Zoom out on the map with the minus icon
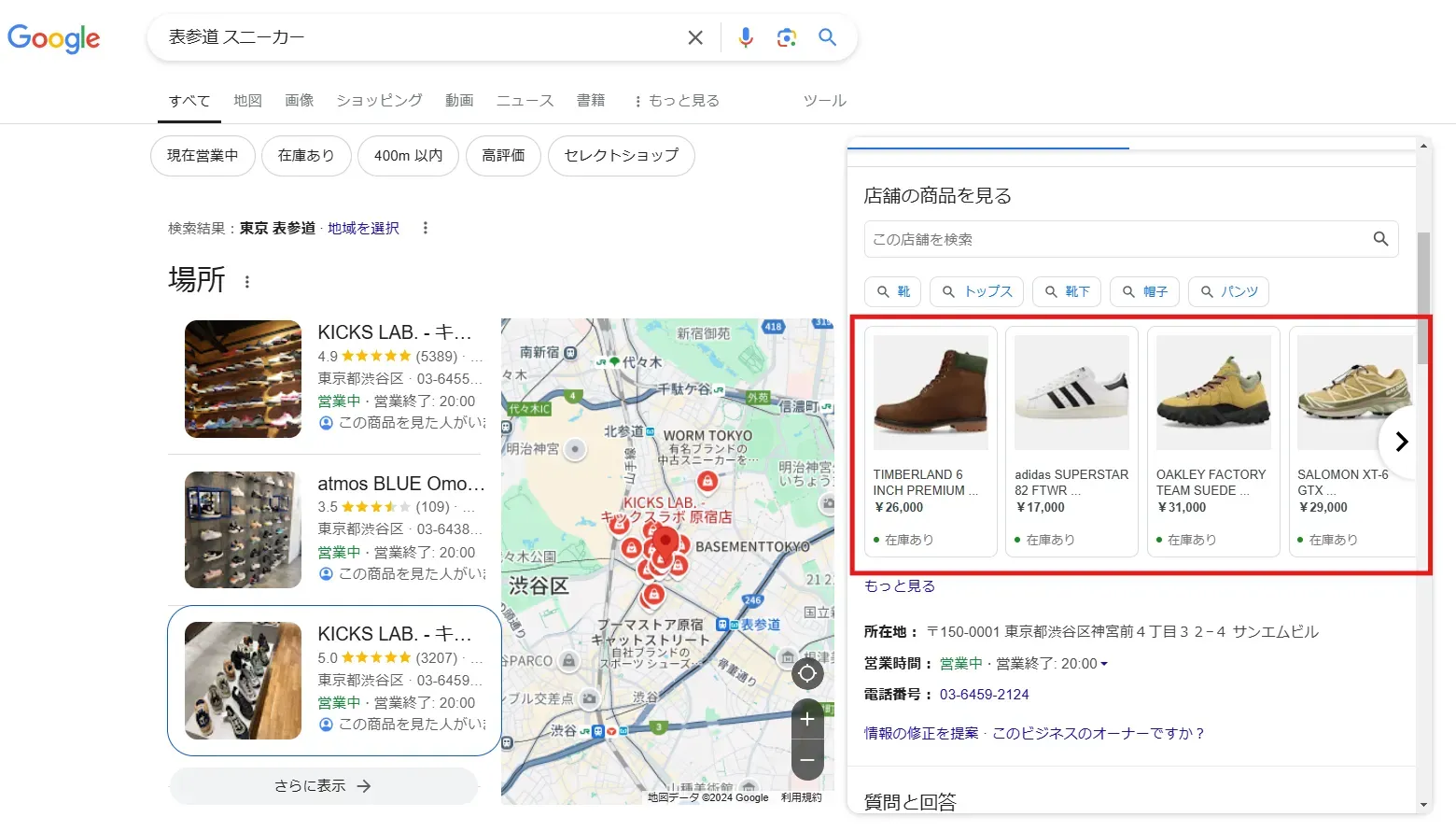The width and height of the screenshot is (1456, 831). (806, 760)
